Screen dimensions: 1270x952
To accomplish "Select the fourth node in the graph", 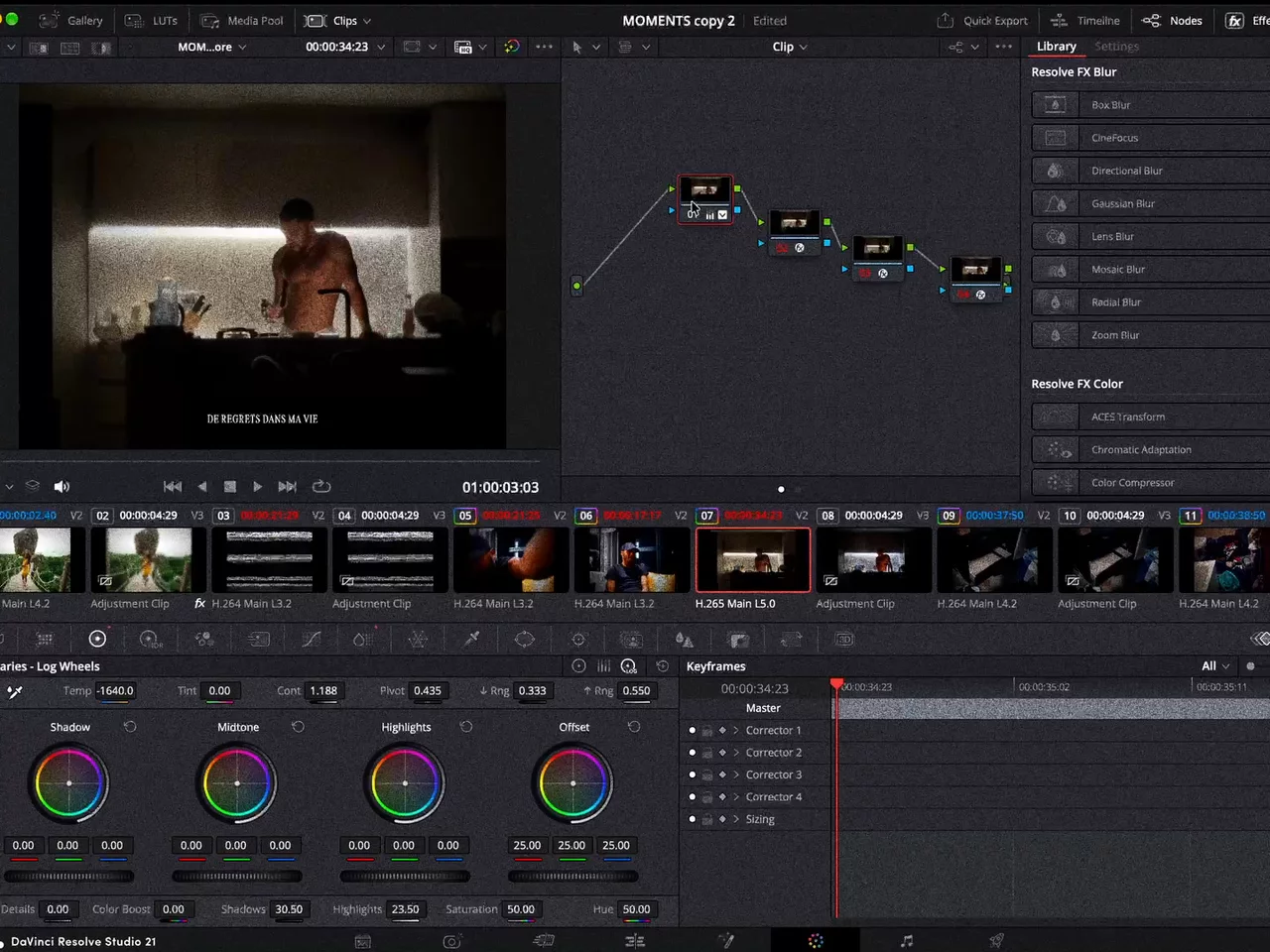I will point(975,279).
